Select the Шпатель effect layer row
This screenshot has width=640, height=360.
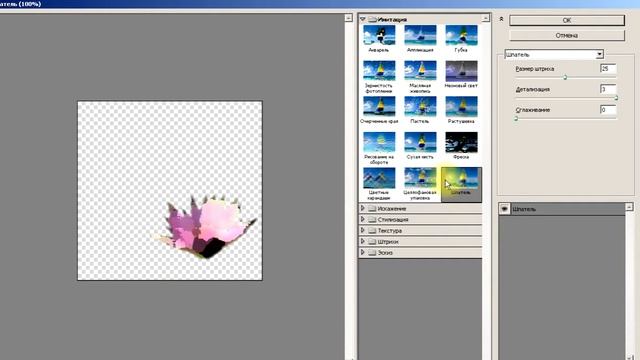click(x=562, y=209)
